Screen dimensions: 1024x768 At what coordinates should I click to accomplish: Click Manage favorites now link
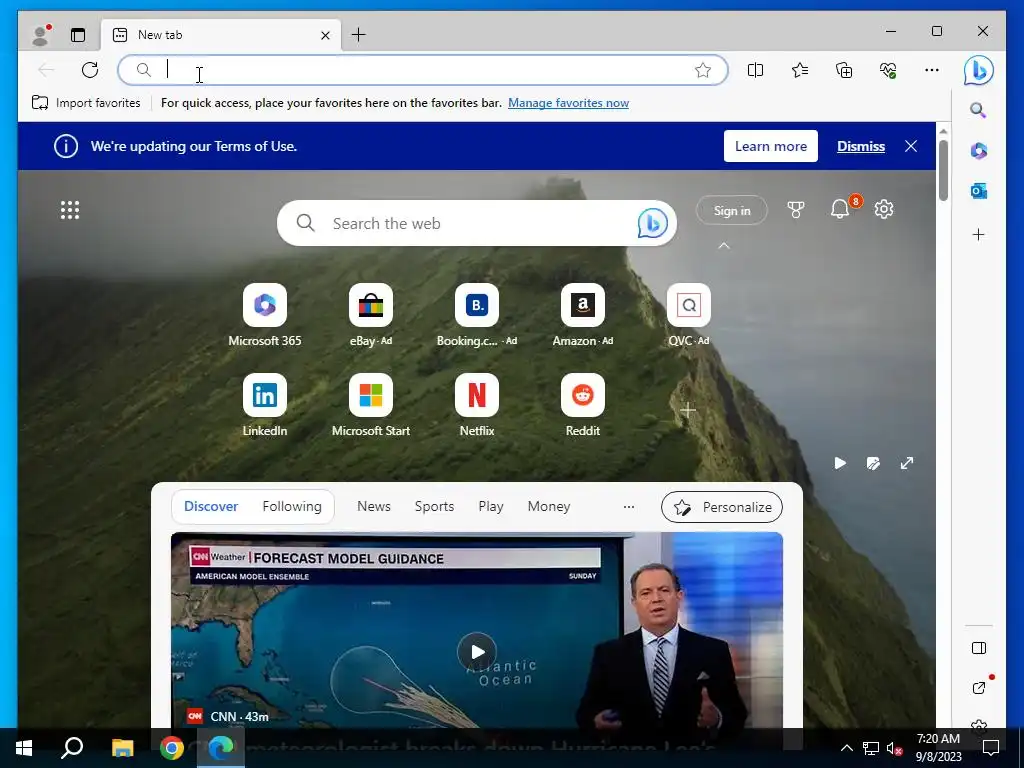[568, 103]
